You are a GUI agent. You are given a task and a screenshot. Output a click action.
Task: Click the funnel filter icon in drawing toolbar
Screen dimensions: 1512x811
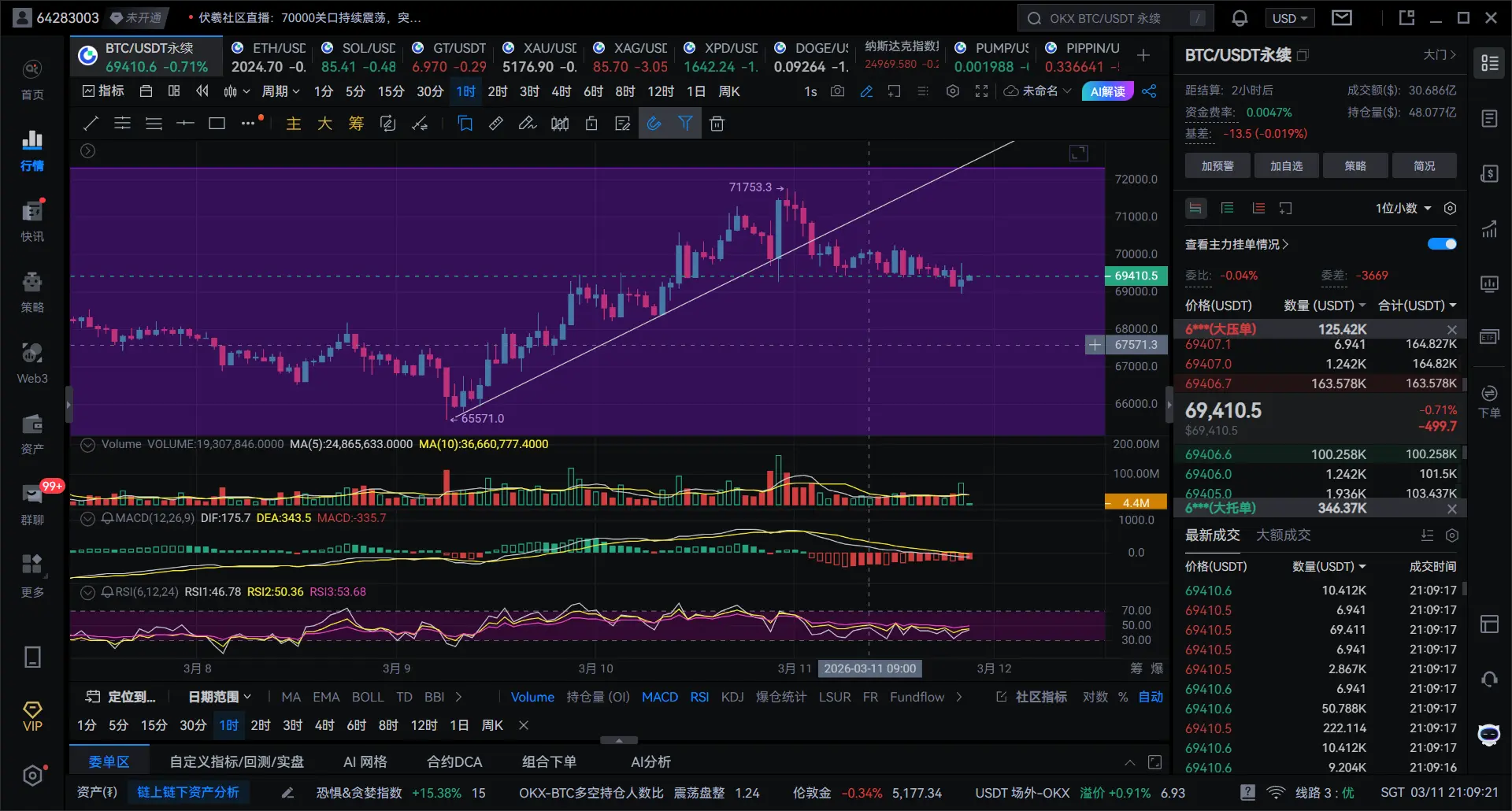click(685, 124)
